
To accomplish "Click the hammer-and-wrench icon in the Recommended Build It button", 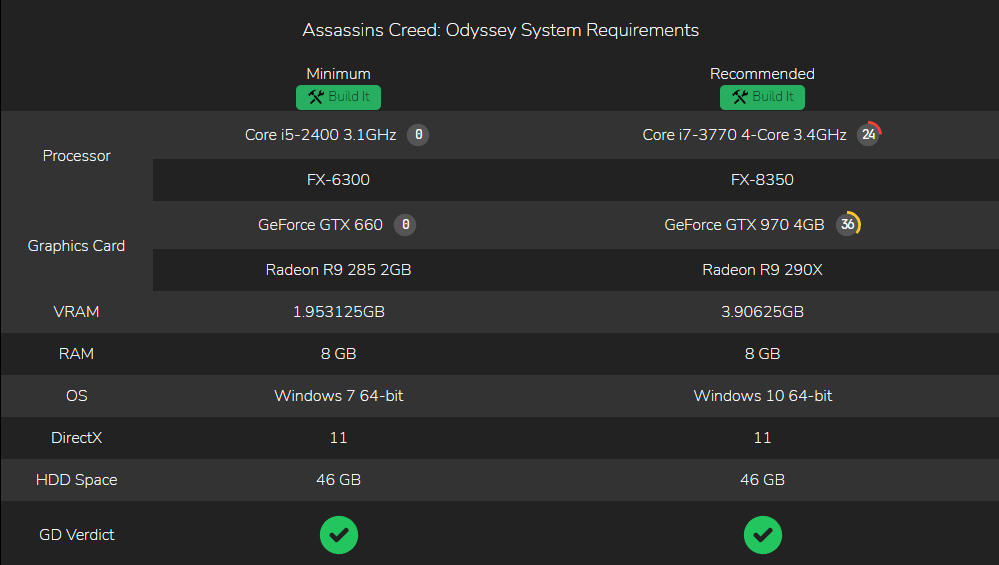I will (x=740, y=97).
